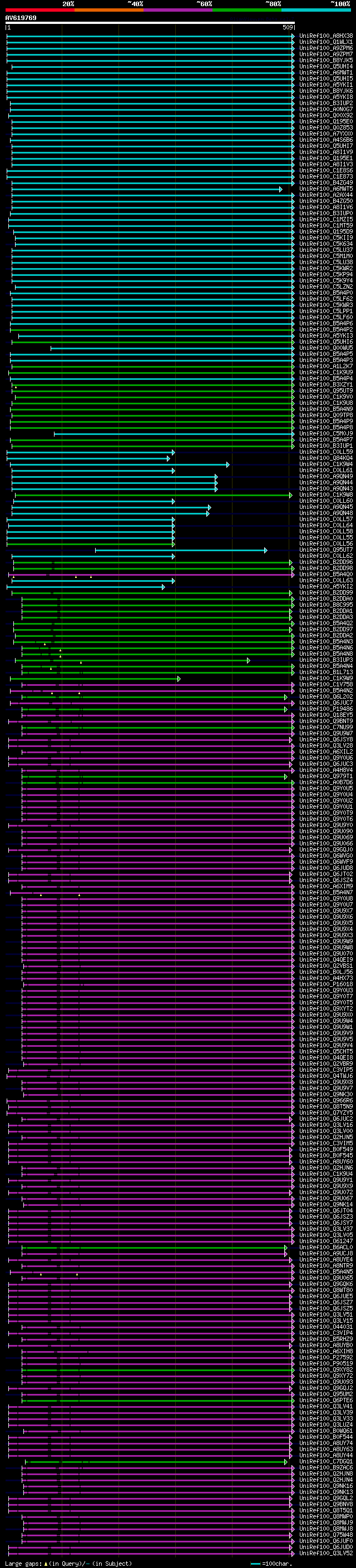Click label UniRef100_C7NU99
The image size is (356, 1568).
click(x=326, y=728)
